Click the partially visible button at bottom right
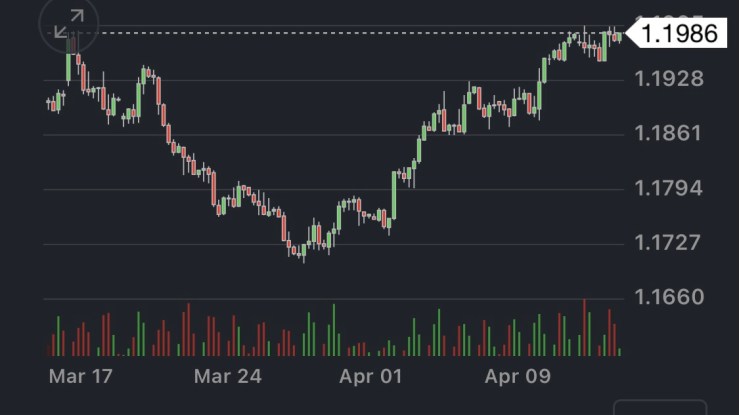 tap(659, 408)
